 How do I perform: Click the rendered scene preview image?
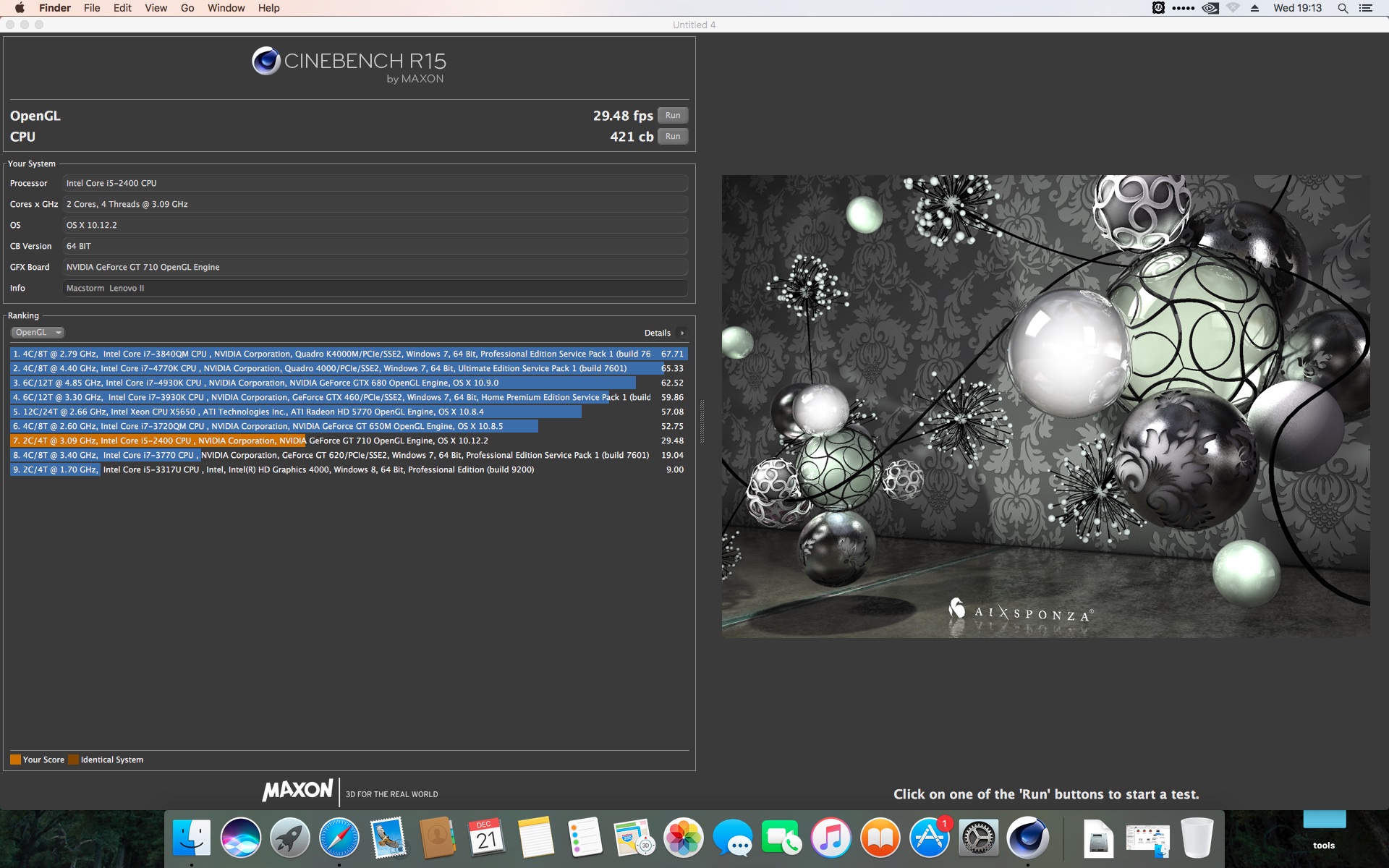[x=1045, y=406]
